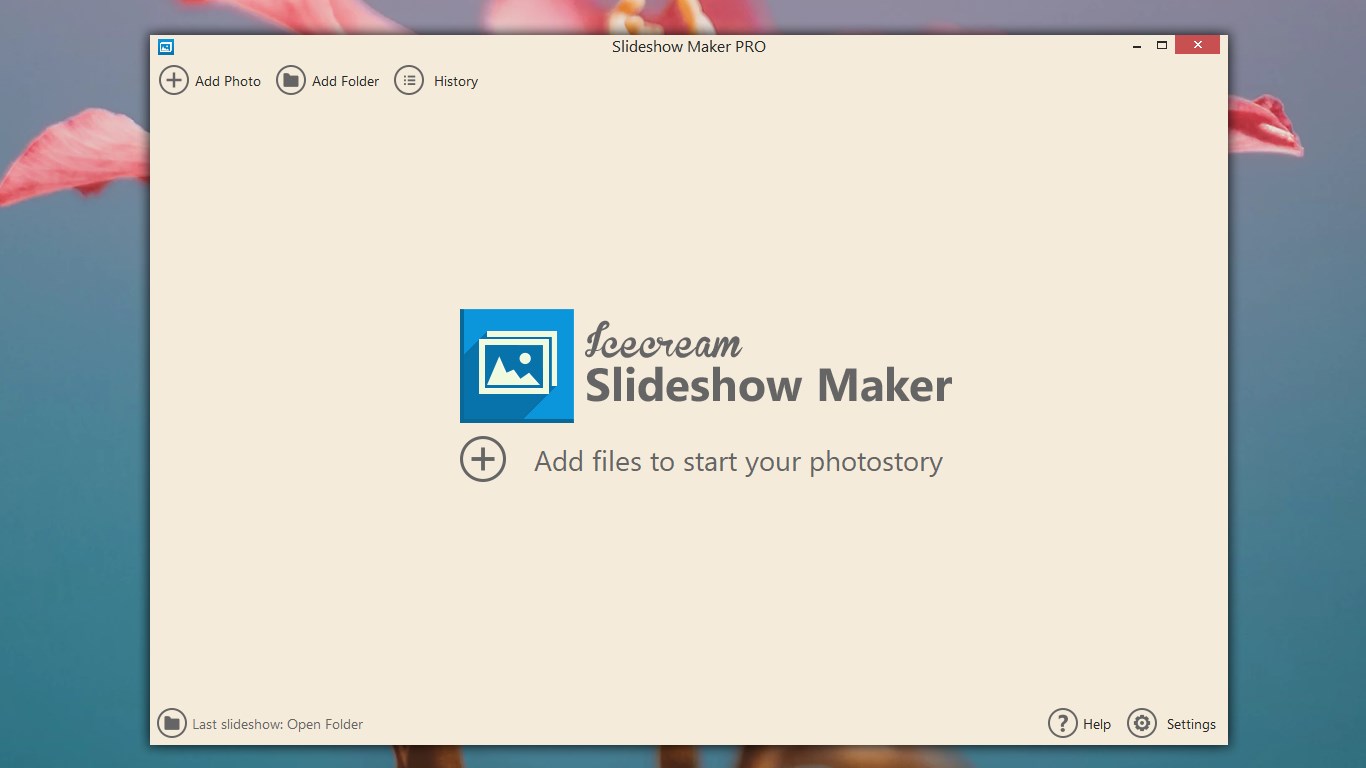Click the 'Slideshow Maker PRO' window title
Image resolution: width=1366 pixels, height=768 pixels.
pos(689,47)
